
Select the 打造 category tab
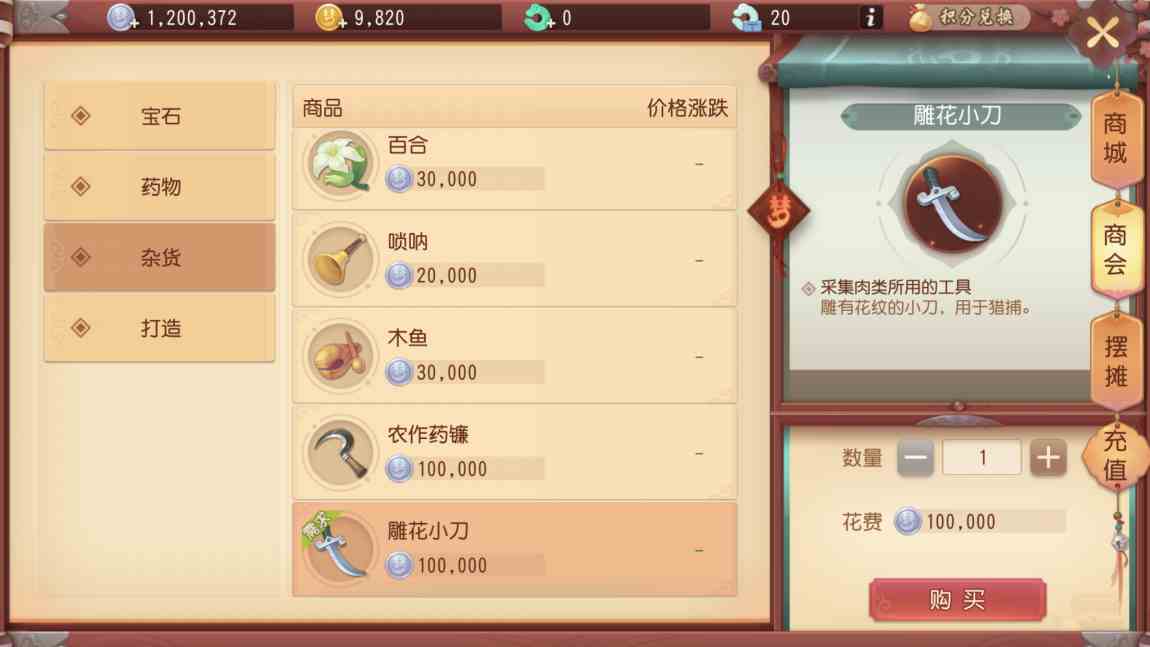click(159, 328)
